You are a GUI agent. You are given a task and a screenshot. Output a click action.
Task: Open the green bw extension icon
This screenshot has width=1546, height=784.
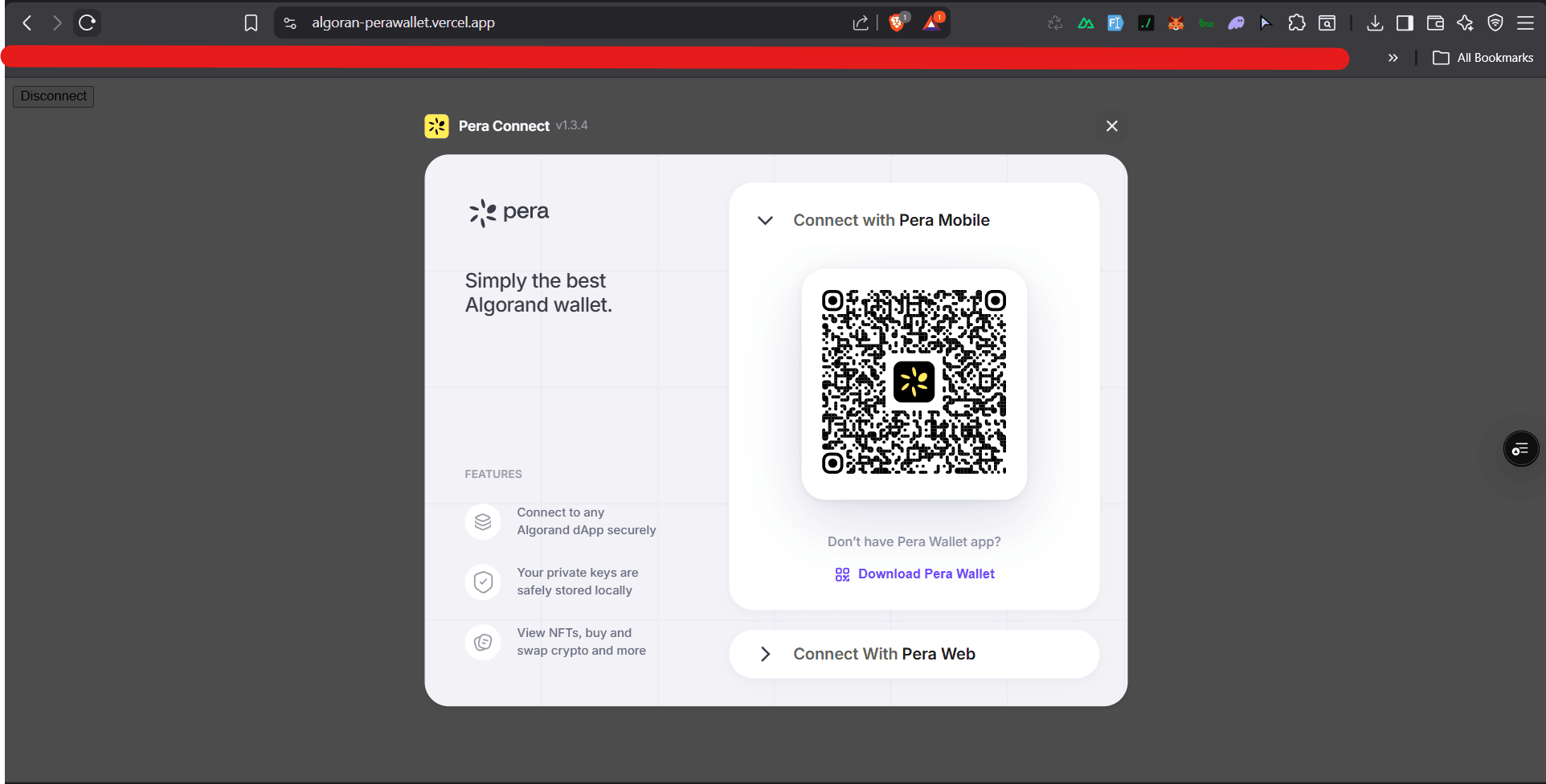pos(1206,23)
